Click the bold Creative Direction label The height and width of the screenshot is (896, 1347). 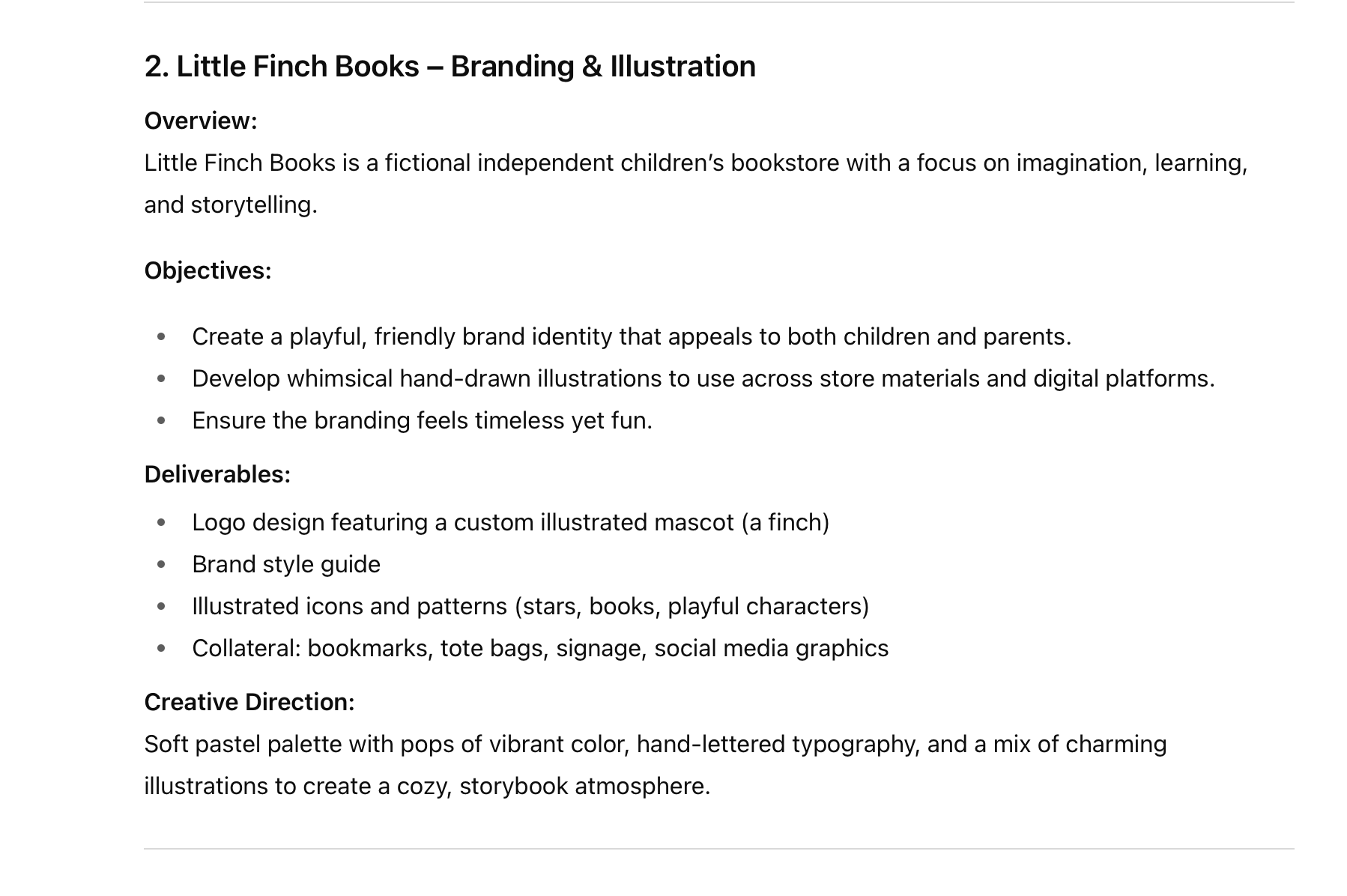tap(249, 702)
